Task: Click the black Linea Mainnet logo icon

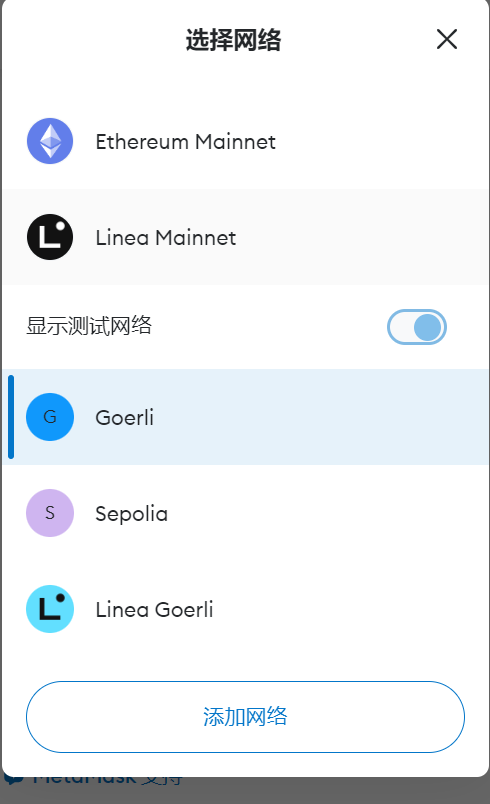Action: point(50,237)
